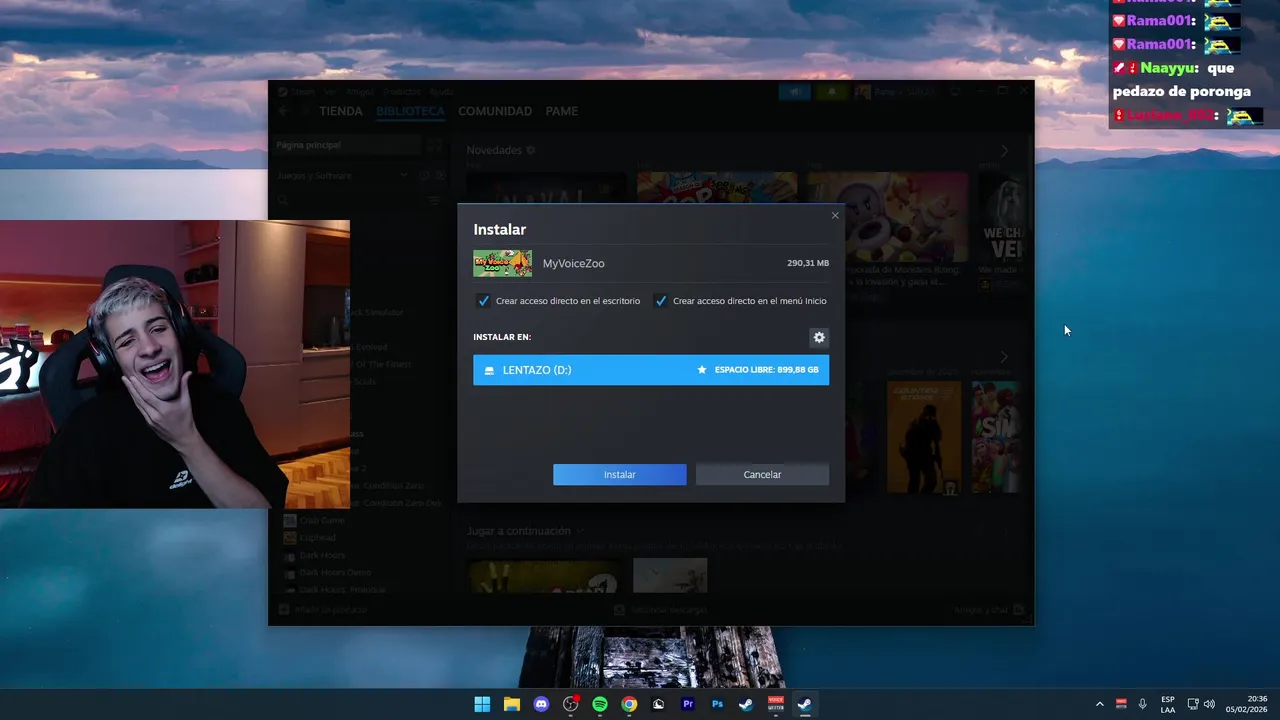Open Photoshop from taskbar
The width and height of the screenshot is (1280, 720).
(x=717, y=704)
